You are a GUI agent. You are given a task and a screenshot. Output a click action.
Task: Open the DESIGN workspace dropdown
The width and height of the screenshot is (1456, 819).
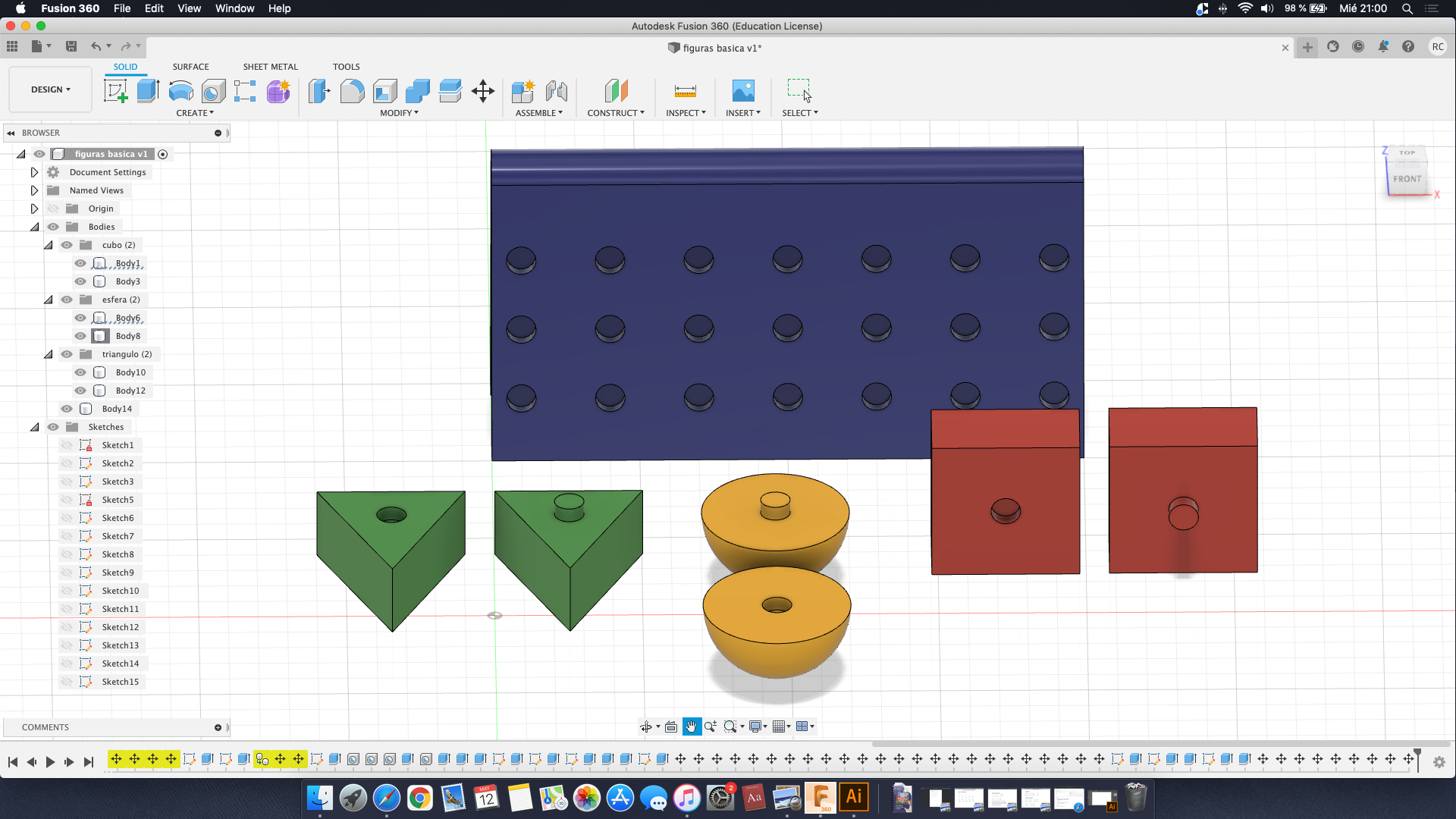[x=50, y=89]
